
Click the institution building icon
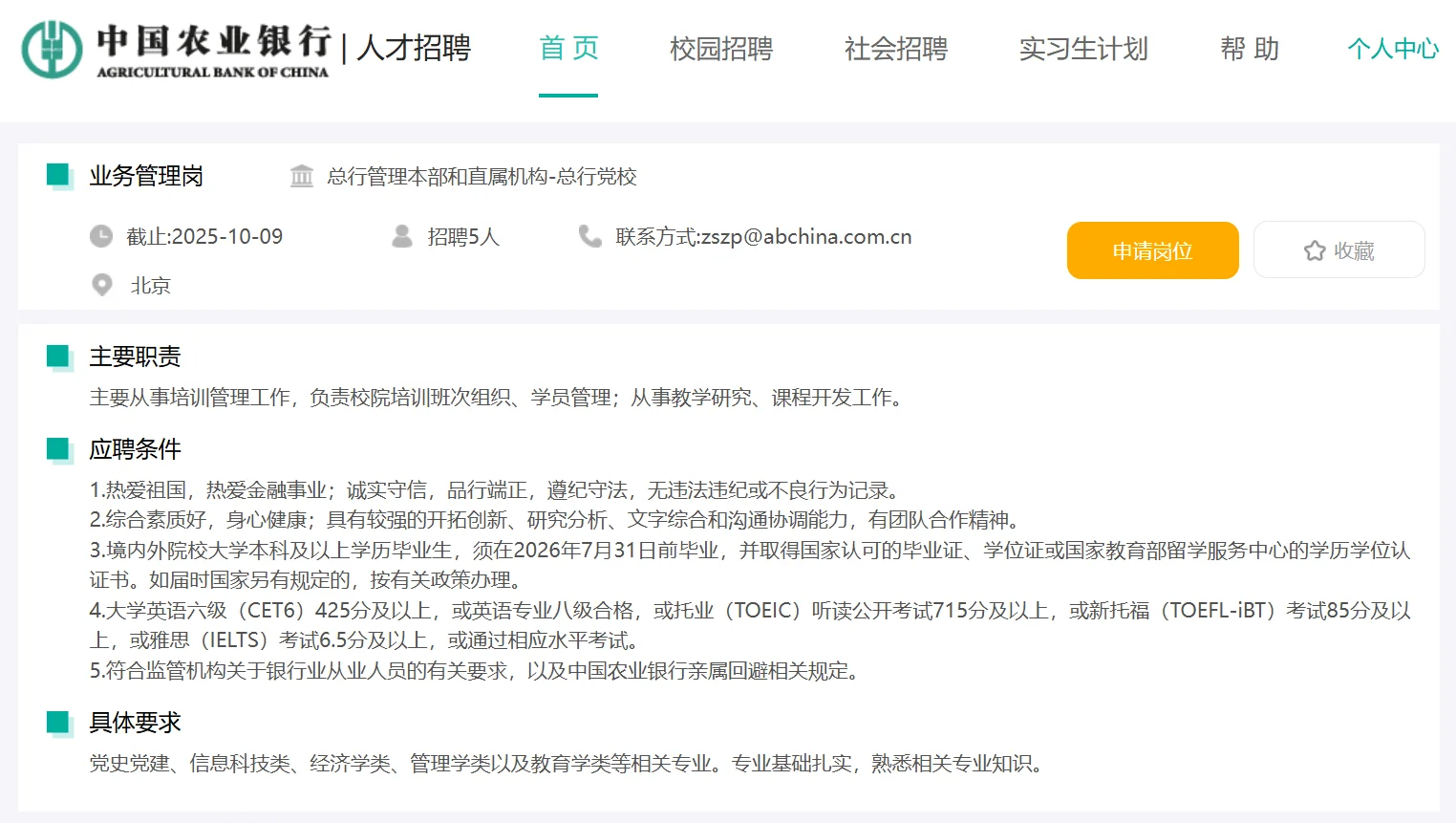pos(302,176)
